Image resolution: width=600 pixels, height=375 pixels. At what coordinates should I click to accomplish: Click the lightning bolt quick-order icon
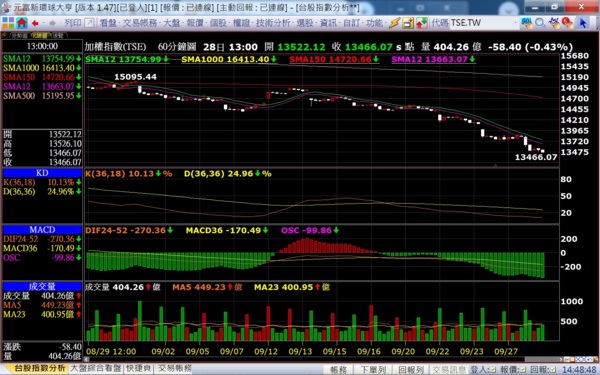pos(395,23)
